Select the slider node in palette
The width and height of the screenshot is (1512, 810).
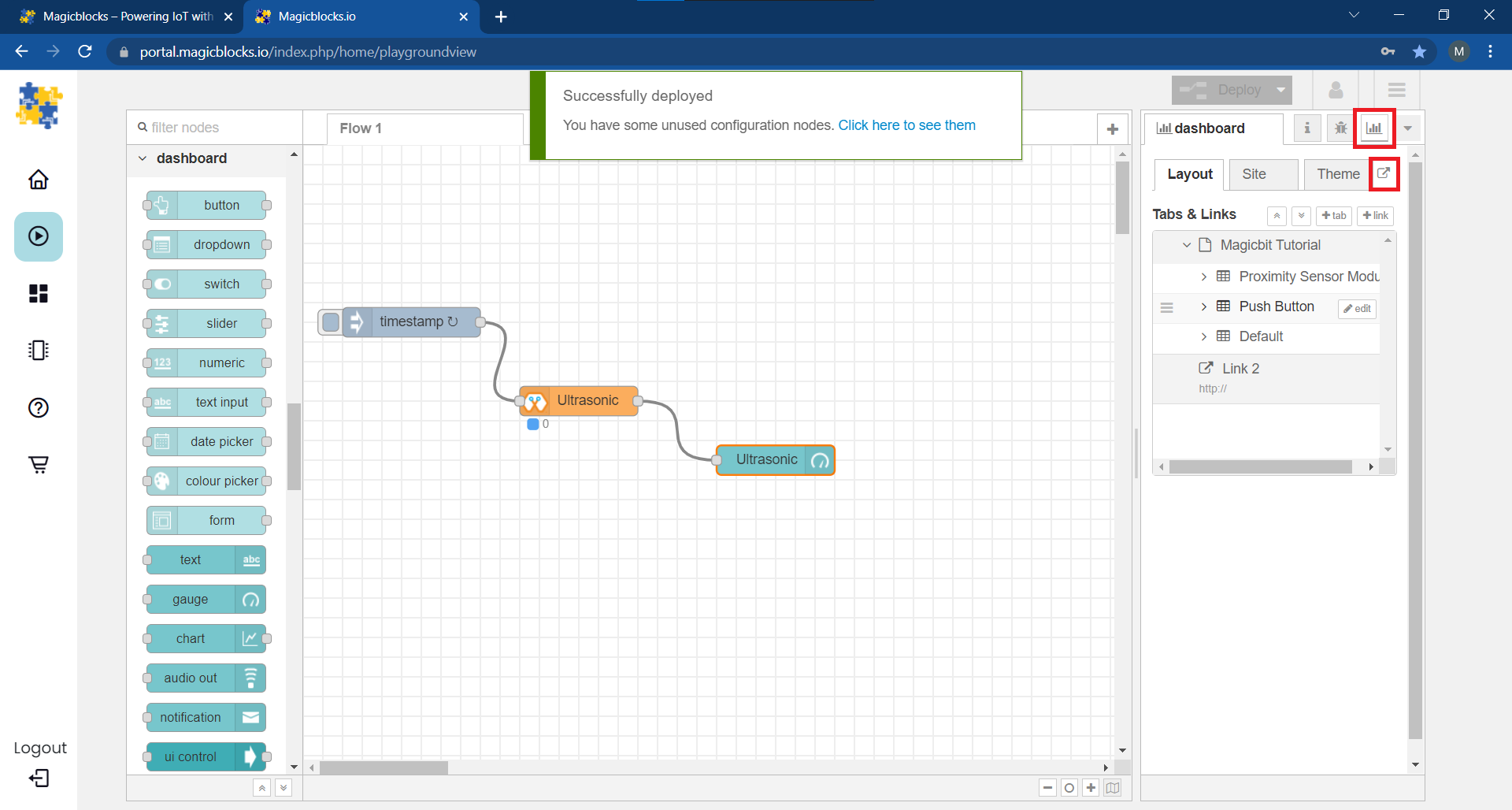tap(206, 323)
